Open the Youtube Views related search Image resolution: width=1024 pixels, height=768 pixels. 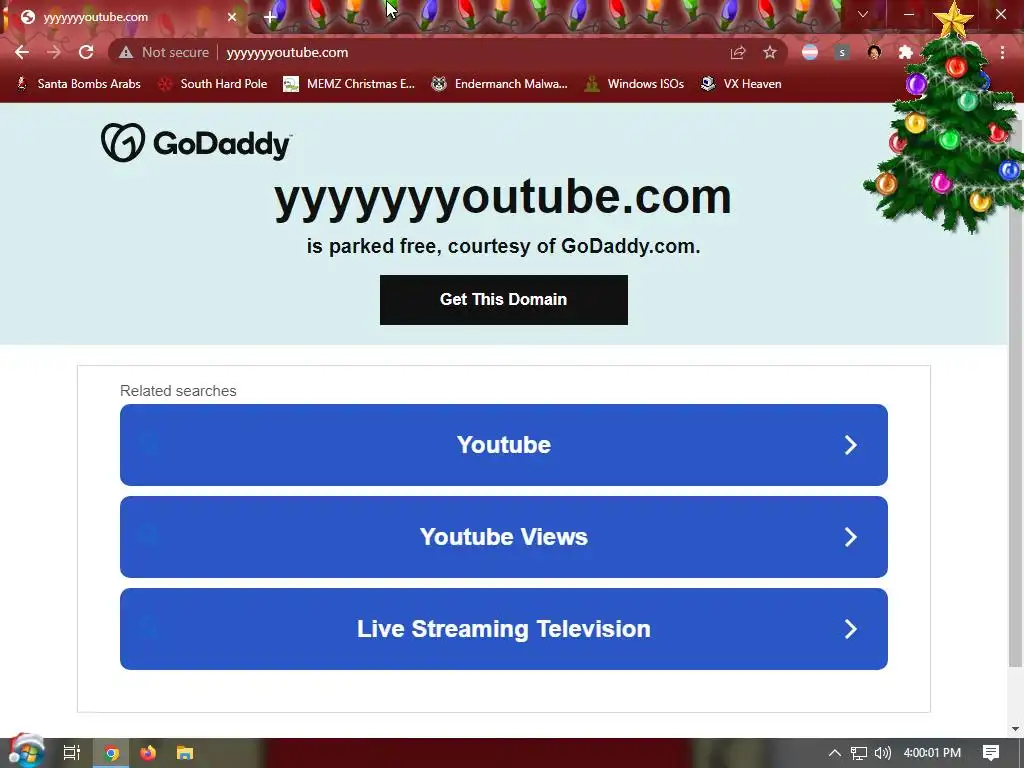504,537
